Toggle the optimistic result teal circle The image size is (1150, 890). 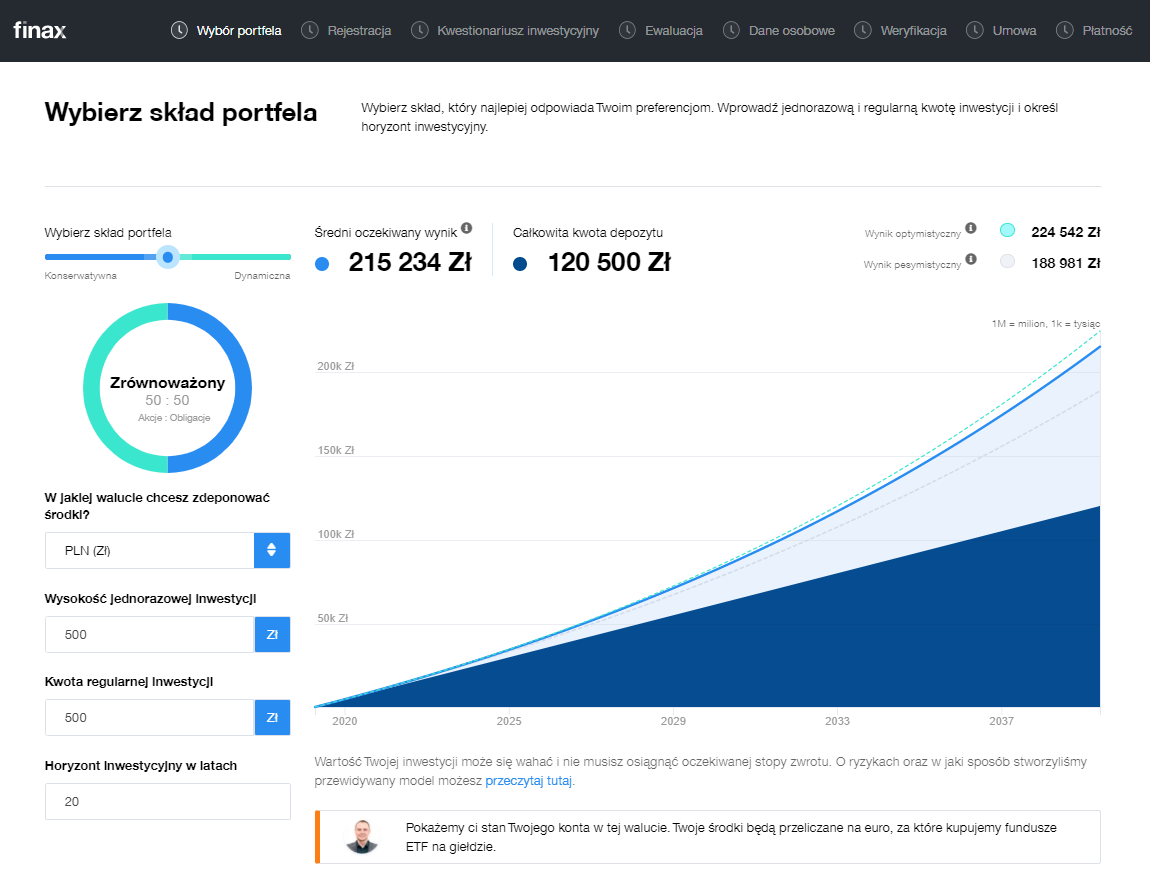(1007, 230)
